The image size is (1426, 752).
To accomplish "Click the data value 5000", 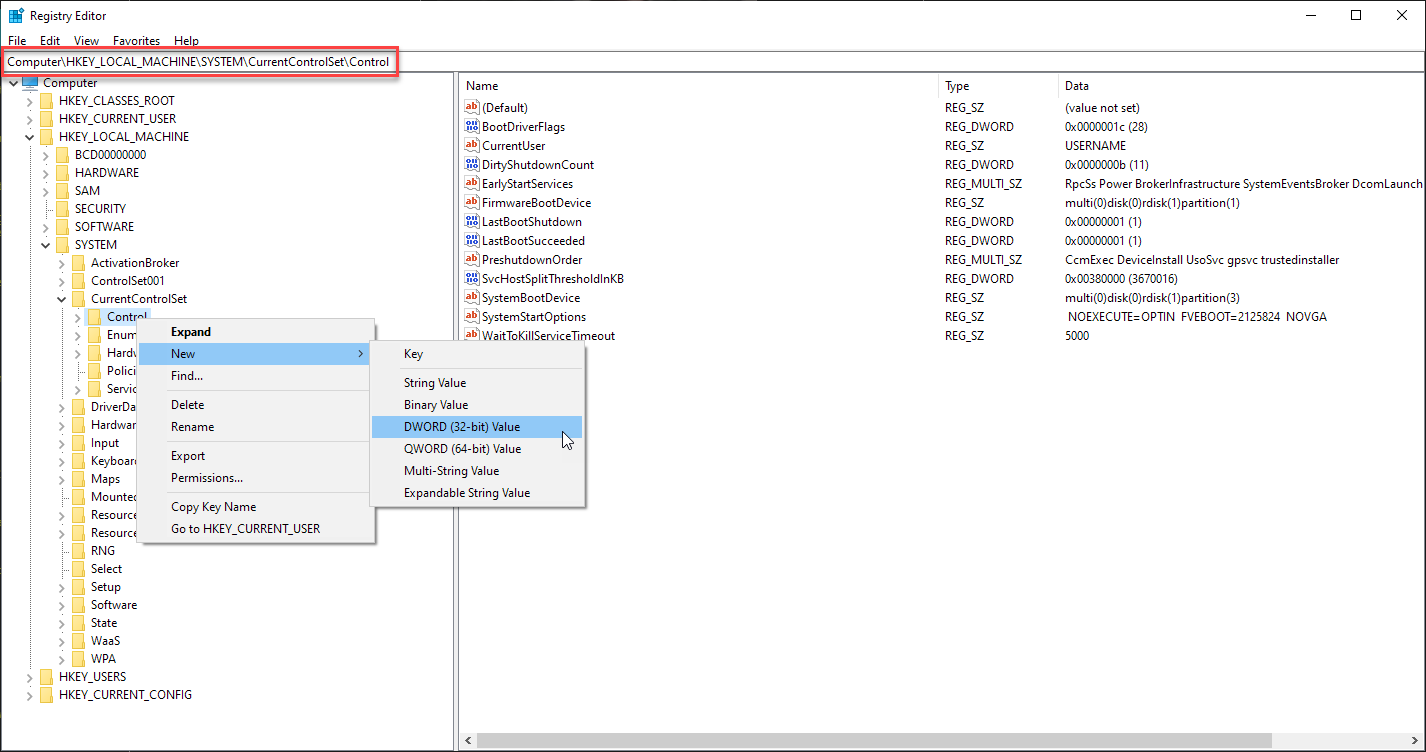I will [1077, 336].
